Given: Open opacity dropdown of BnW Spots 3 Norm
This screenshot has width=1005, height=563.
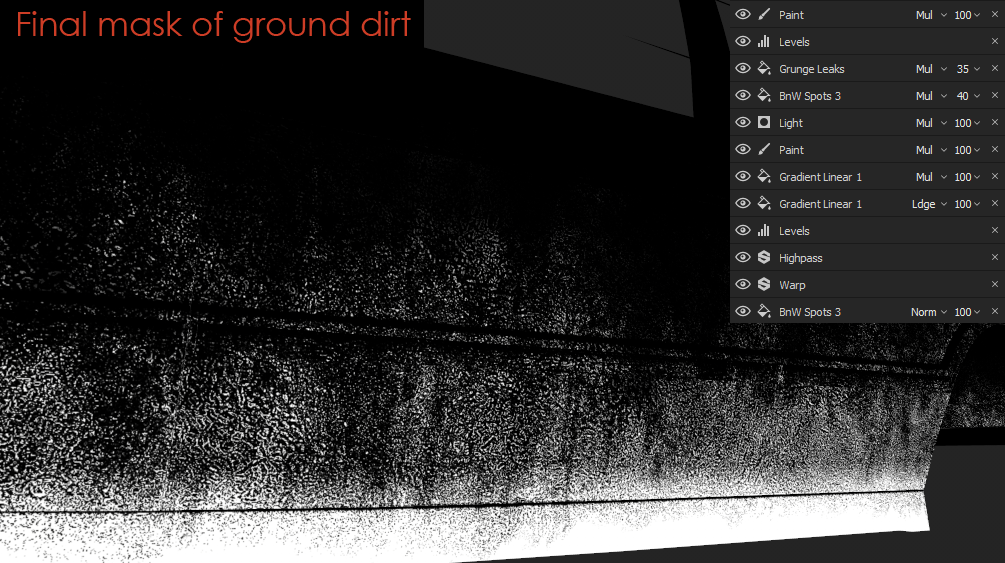Looking at the screenshot, I should click(x=967, y=312).
